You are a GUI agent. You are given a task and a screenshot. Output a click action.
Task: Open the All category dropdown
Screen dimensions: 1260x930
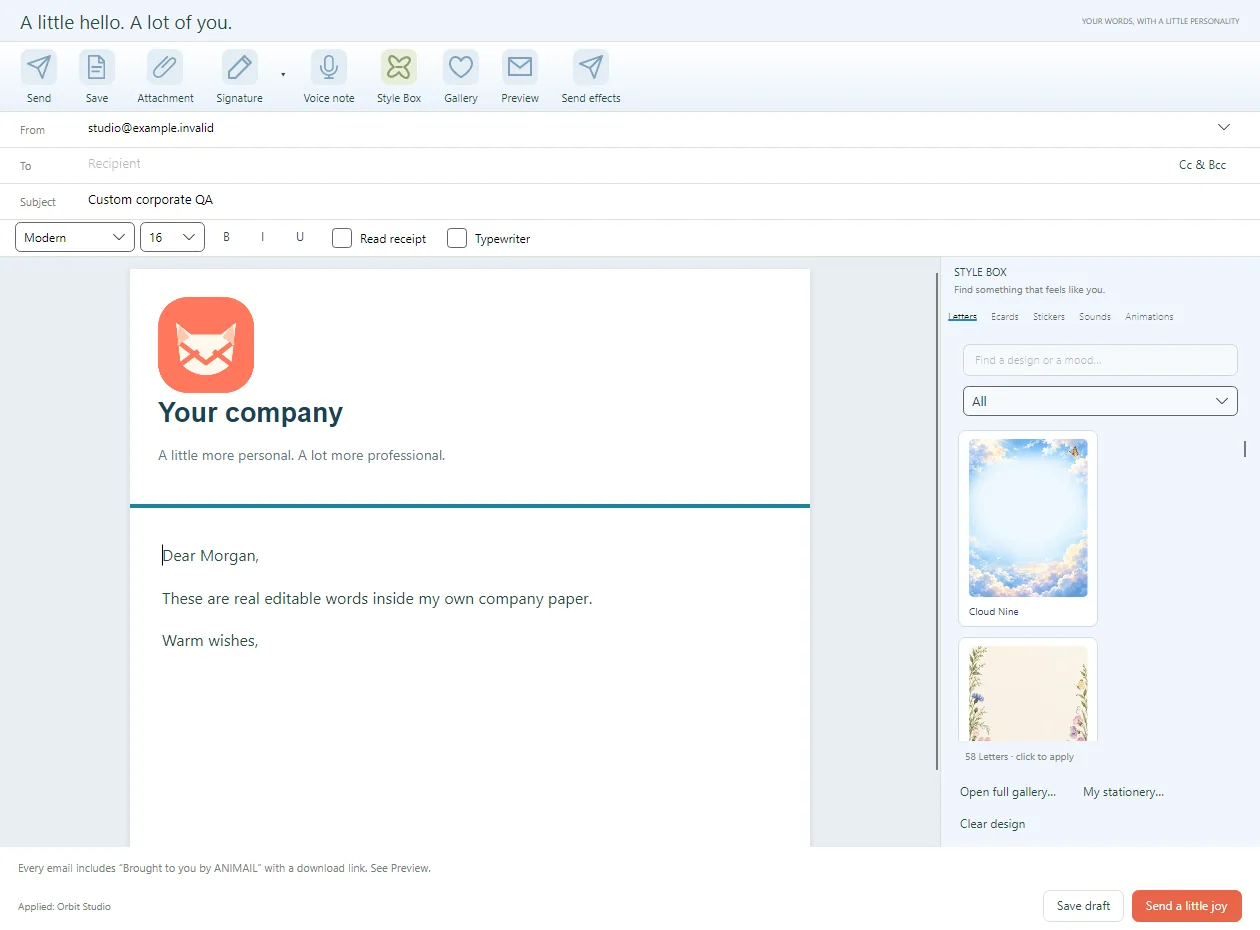pos(1100,401)
